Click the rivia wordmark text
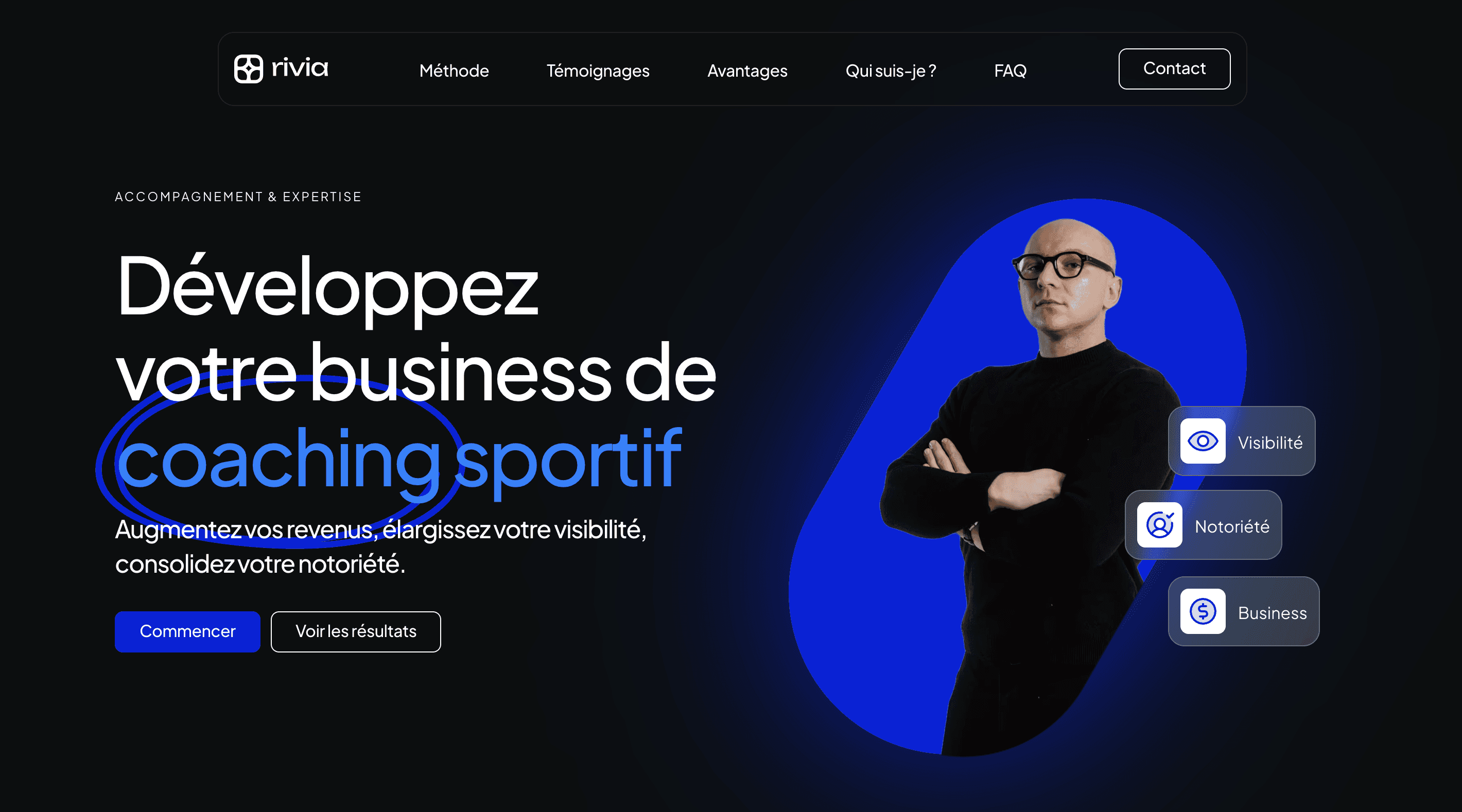1462x812 pixels. [x=300, y=67]
